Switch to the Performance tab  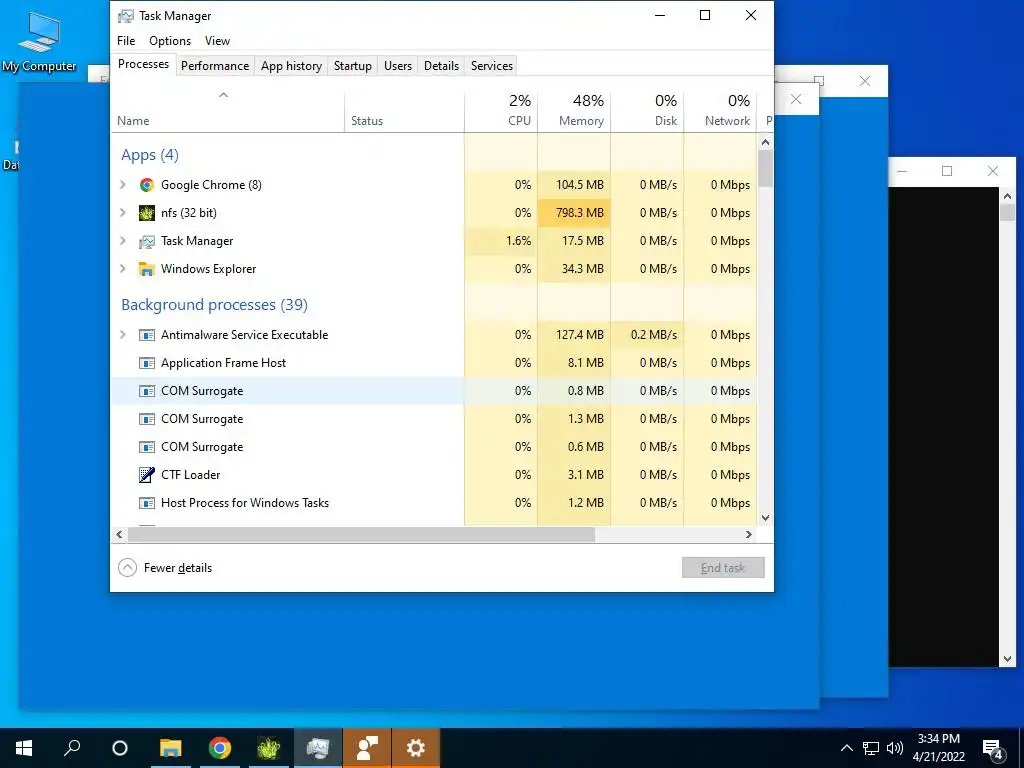pyautogui.click(x=215, y=66)
